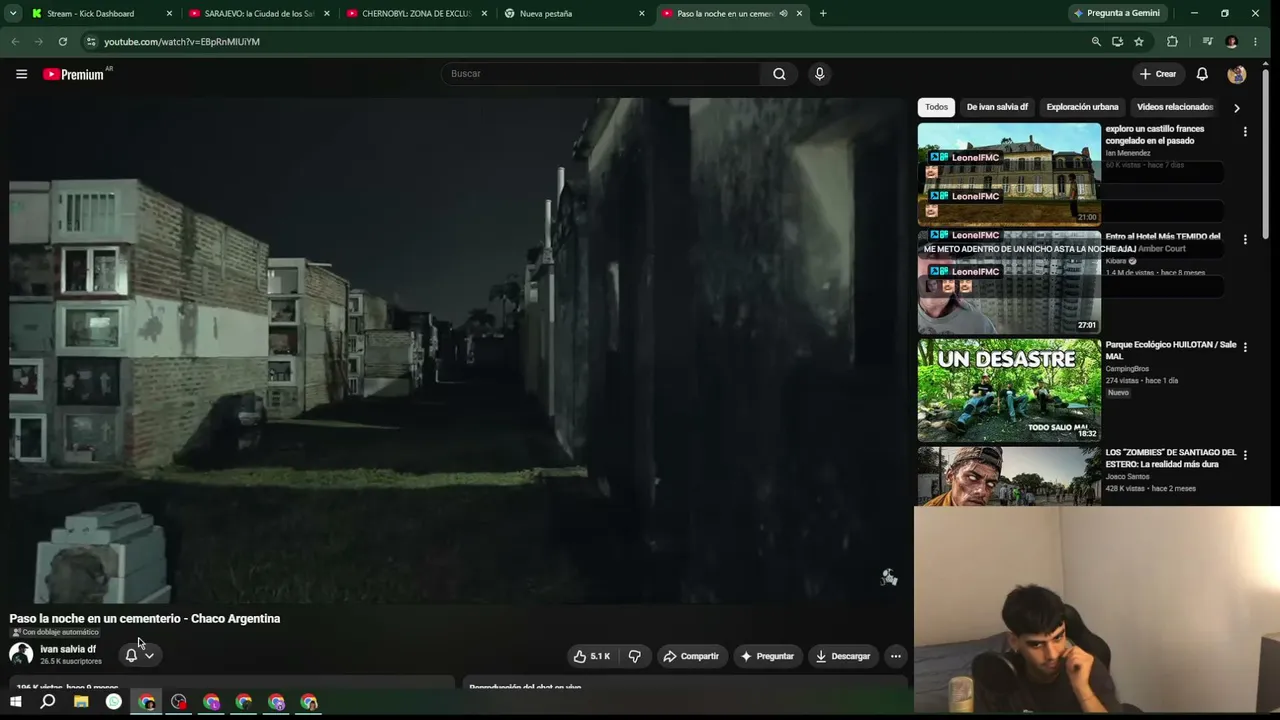This screenshot has height=720, width=1280.
Task: Open WhatsApp from the taskbar
Action: [x=114, y=702]
